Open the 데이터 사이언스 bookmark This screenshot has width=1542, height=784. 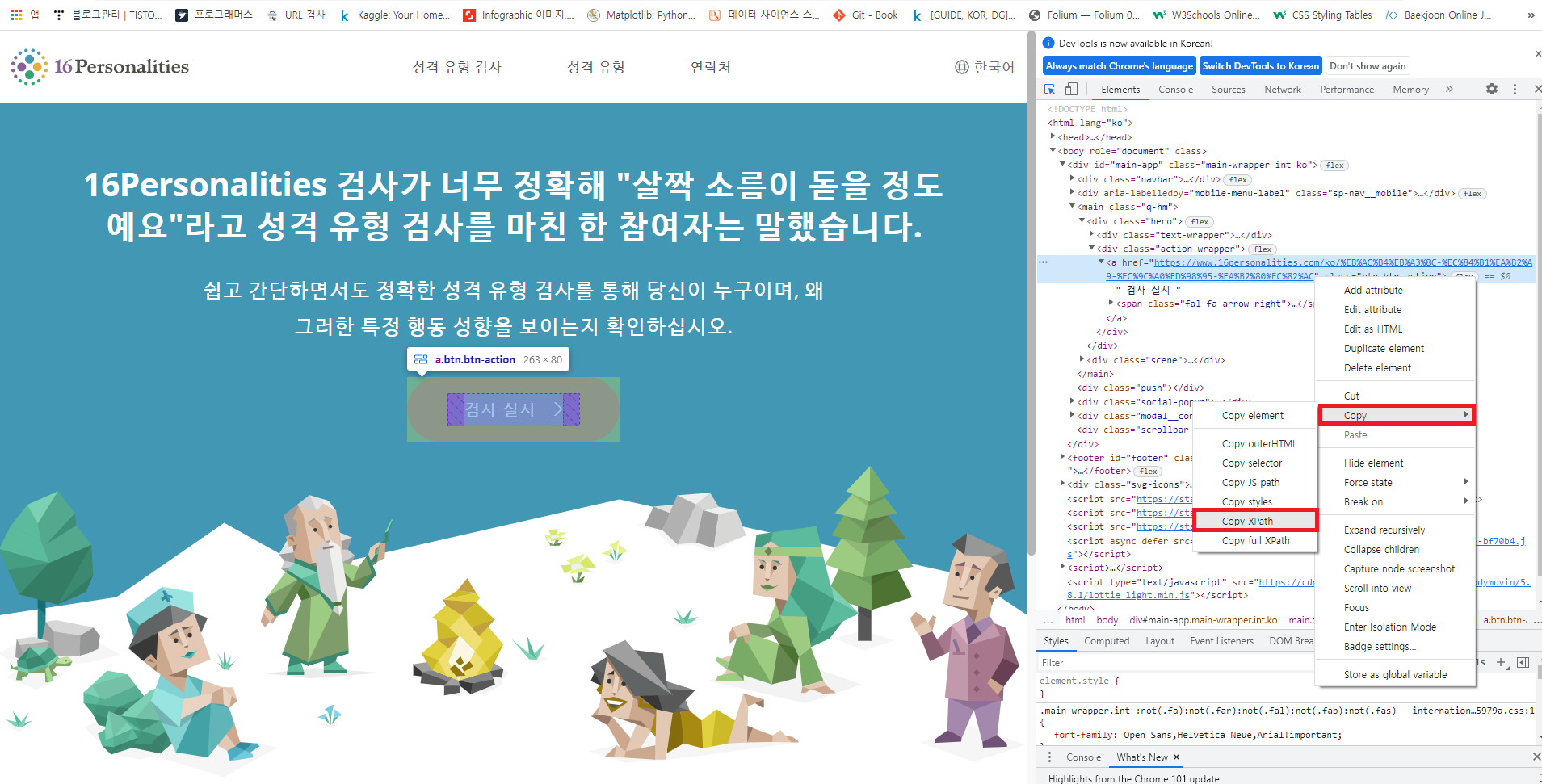(764, 15)
